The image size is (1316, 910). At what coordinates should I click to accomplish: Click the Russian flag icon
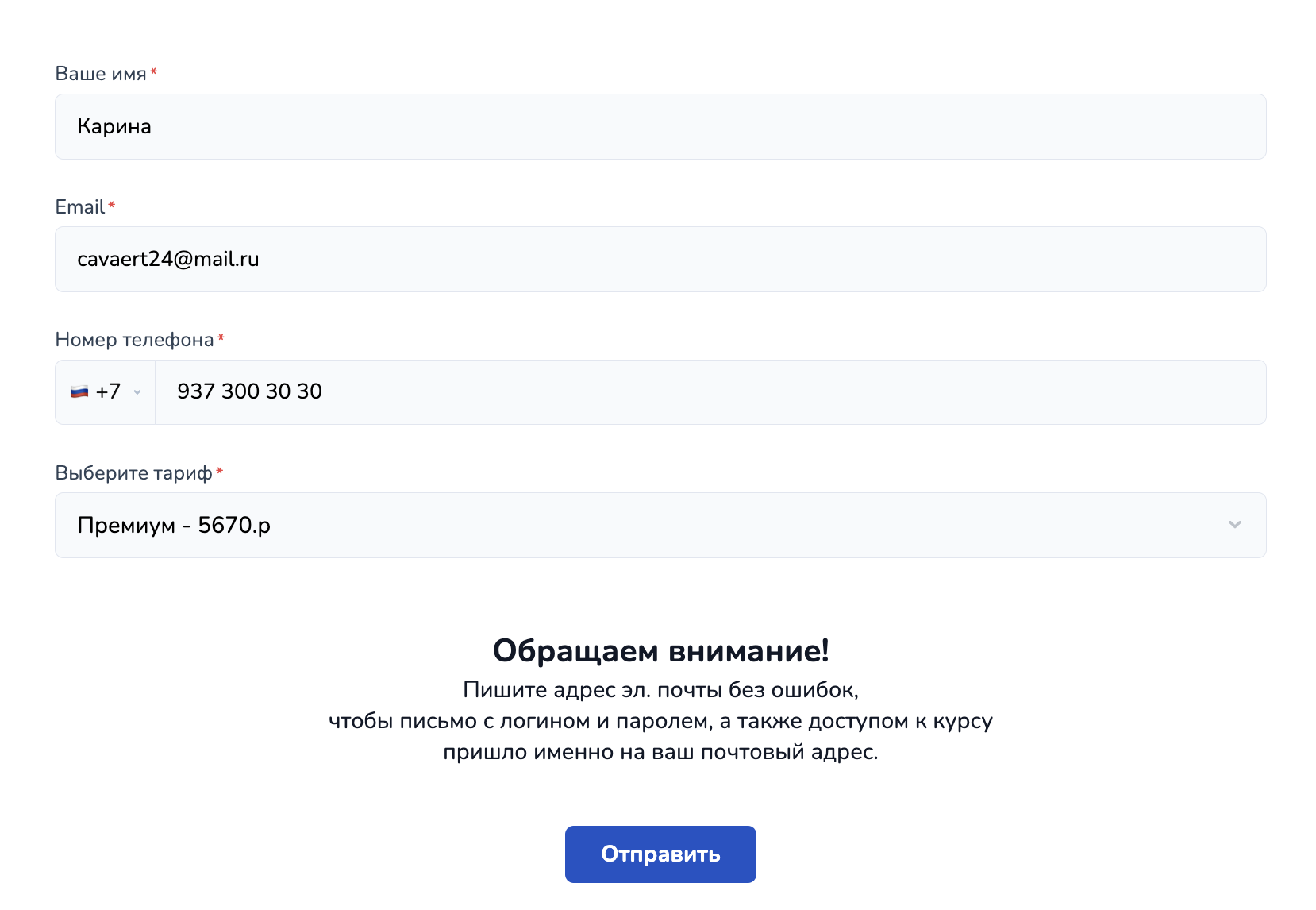coord(79,391)
